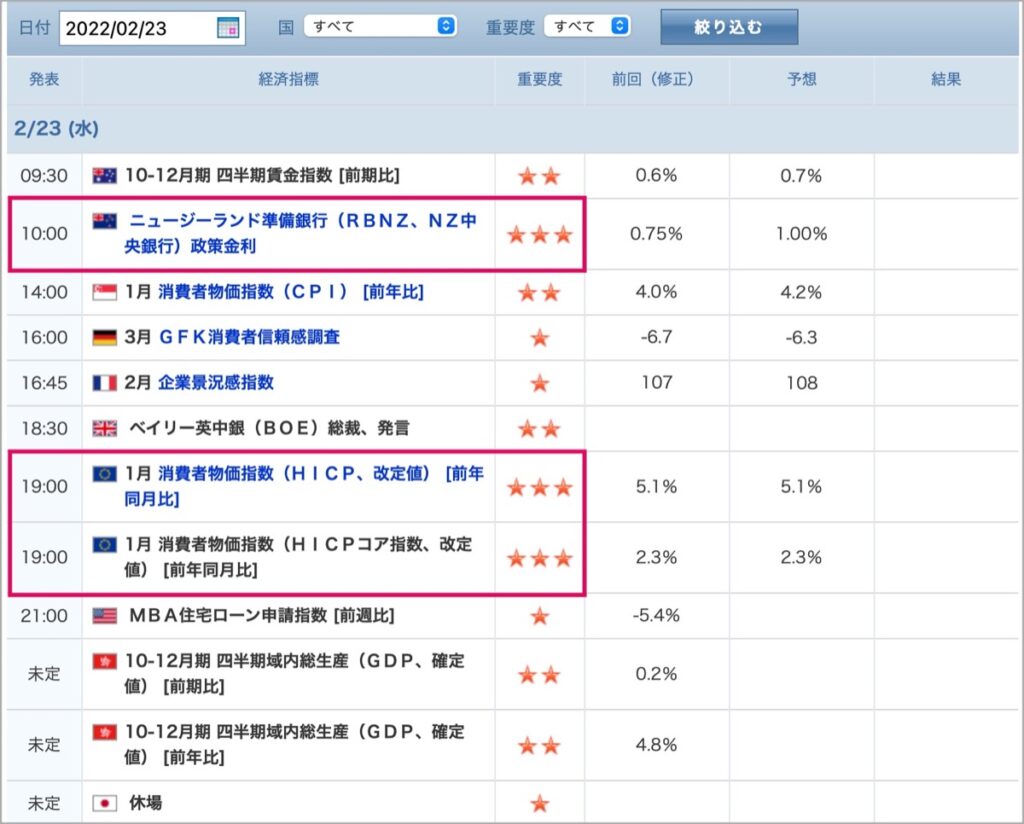This screenshot has height=824, width=1024.
Task: Open the GFK消費者信頼感調査 link
Action: coord(249,337)
